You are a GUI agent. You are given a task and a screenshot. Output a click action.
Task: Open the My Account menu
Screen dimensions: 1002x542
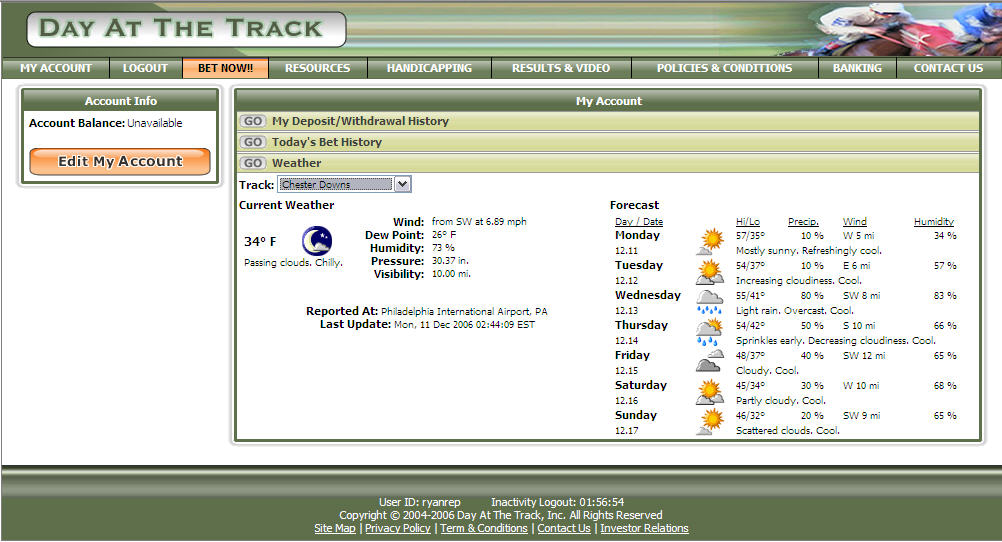coord(56,68)
